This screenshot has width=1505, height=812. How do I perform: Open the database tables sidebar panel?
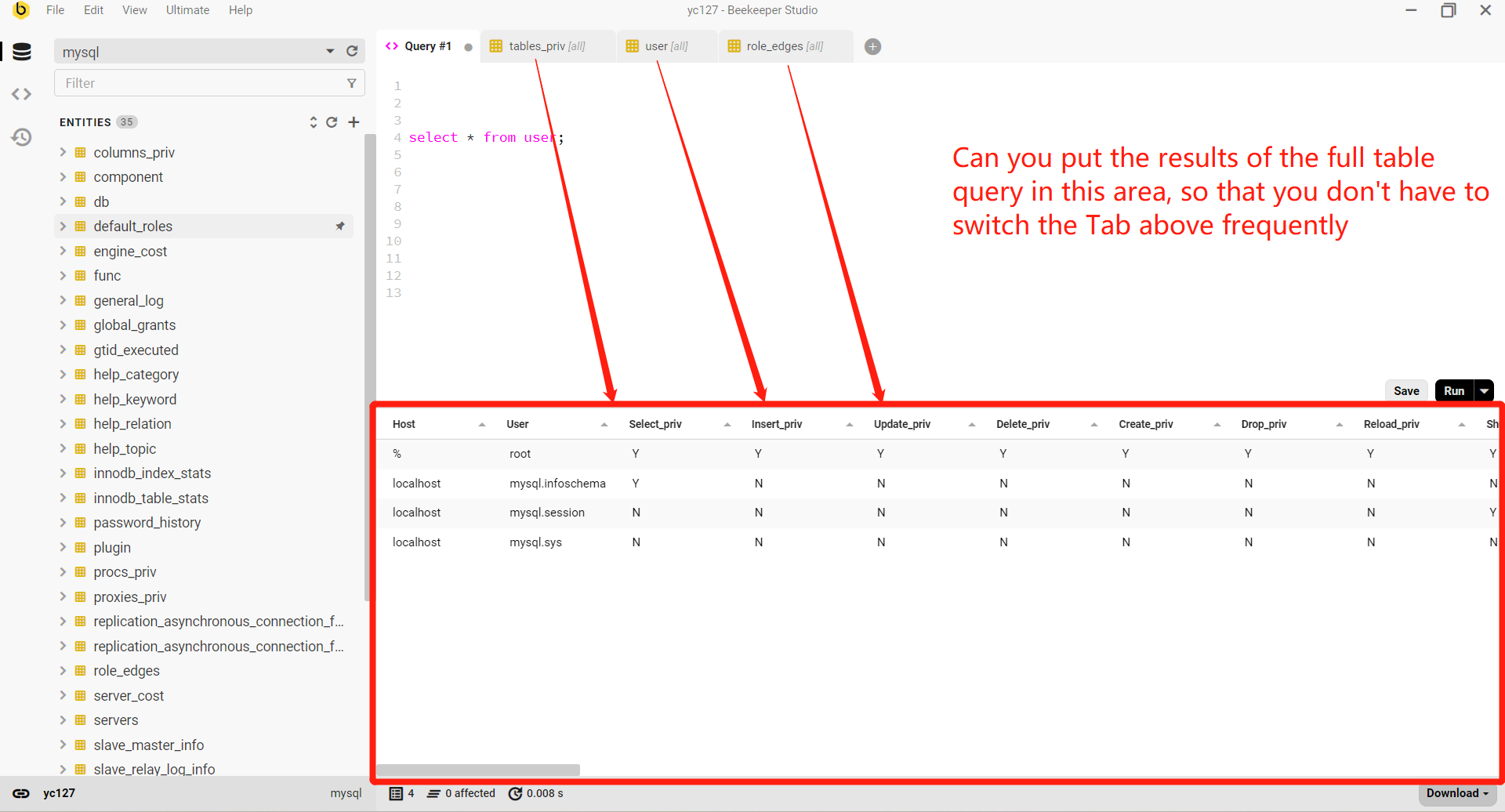(21, 52)
